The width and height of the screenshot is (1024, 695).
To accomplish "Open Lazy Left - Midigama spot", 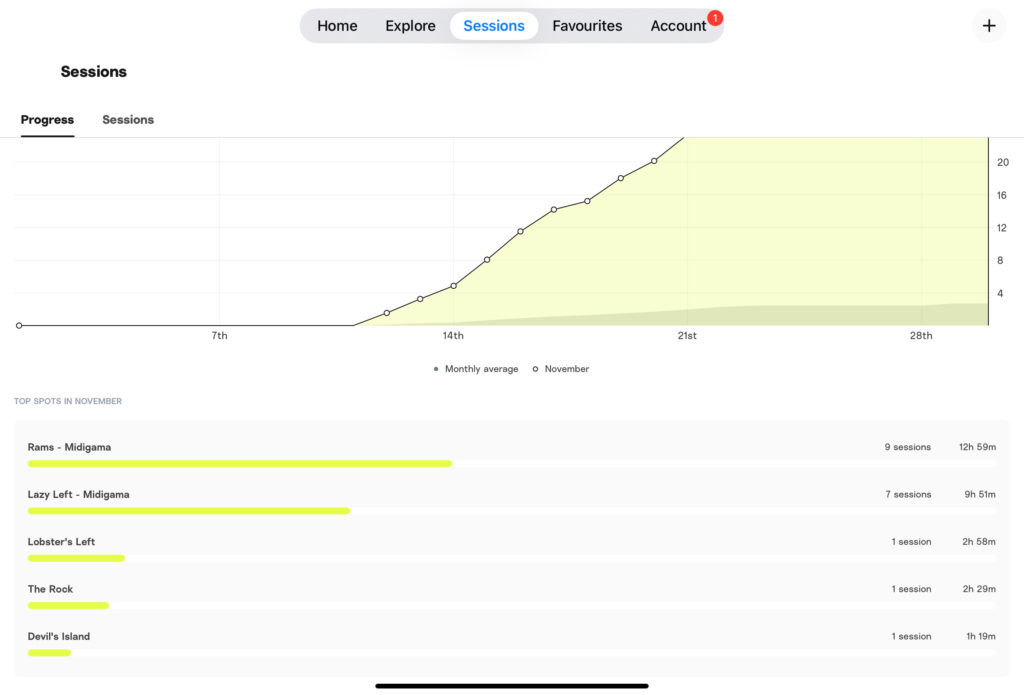I will [78, 494].
